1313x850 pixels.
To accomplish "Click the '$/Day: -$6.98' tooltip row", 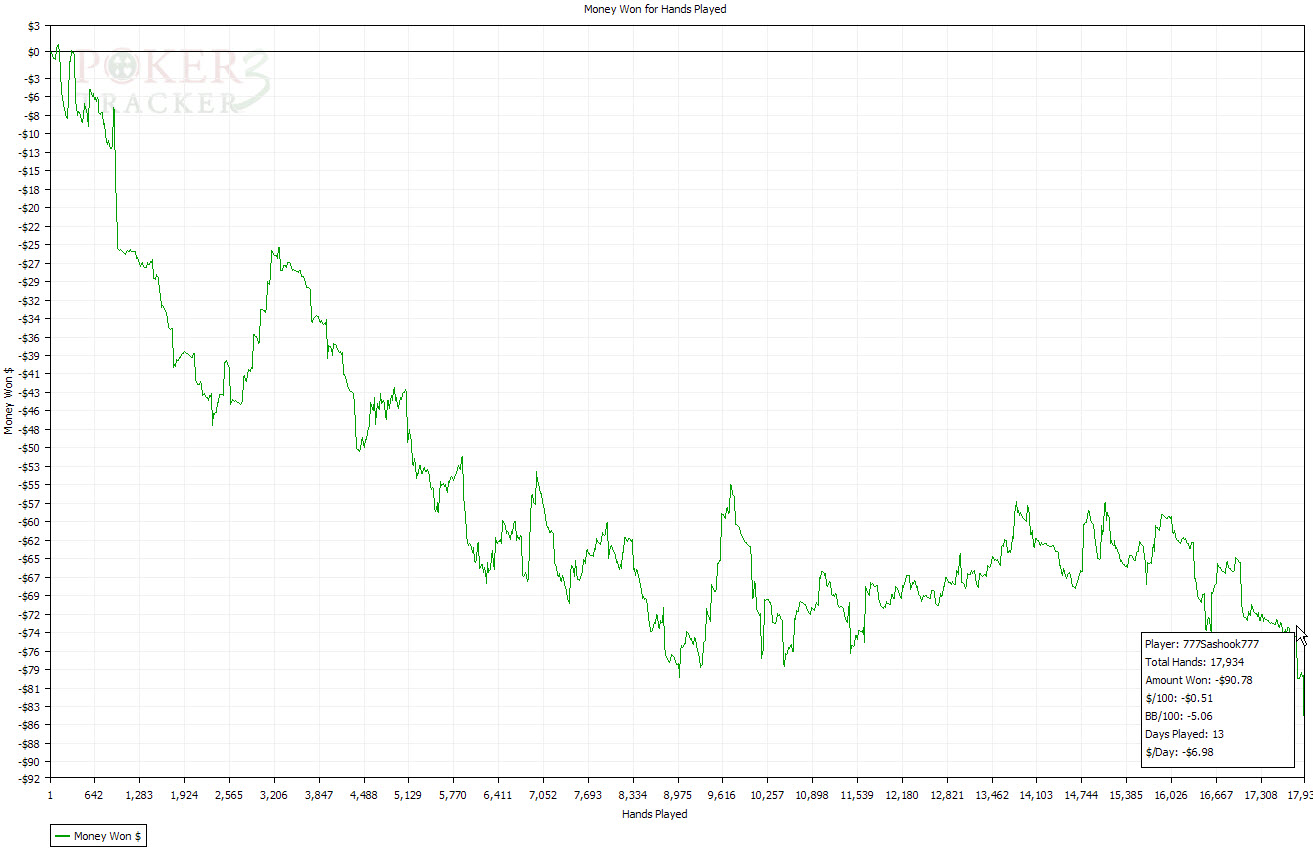I will (x=1179, y=752).
